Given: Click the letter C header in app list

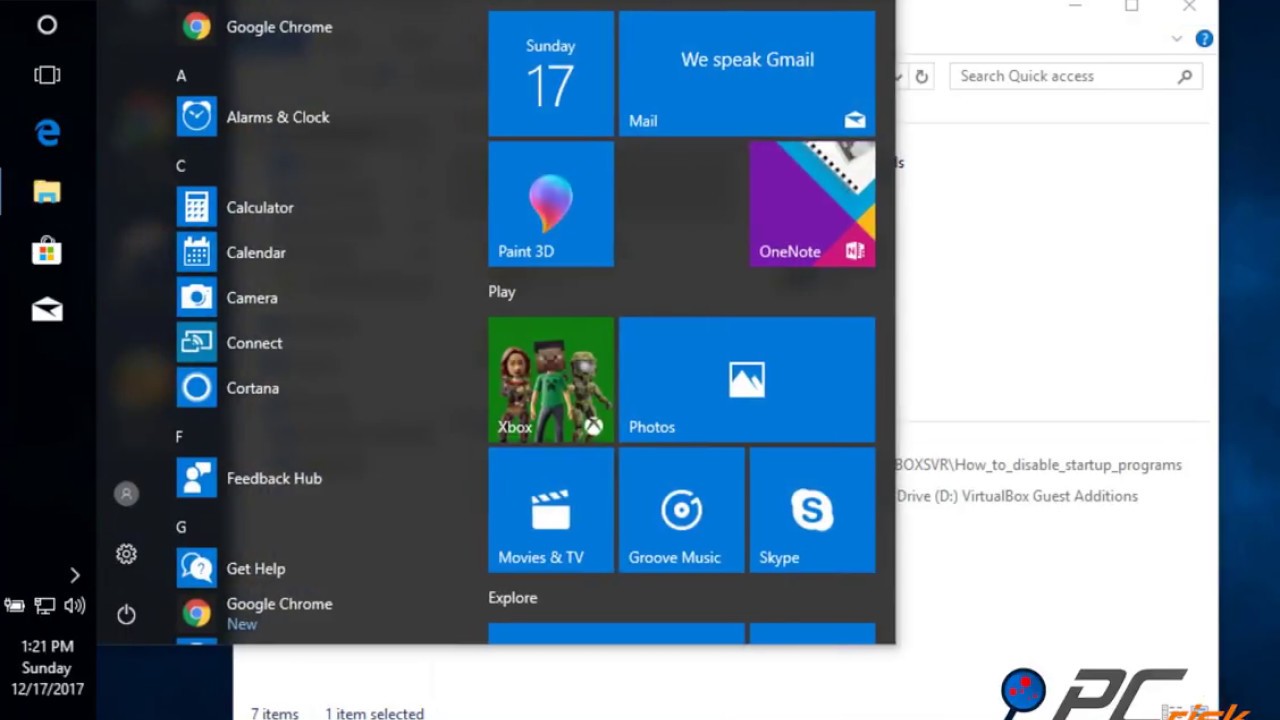Looking at the screenshot, I should [181, 166].
